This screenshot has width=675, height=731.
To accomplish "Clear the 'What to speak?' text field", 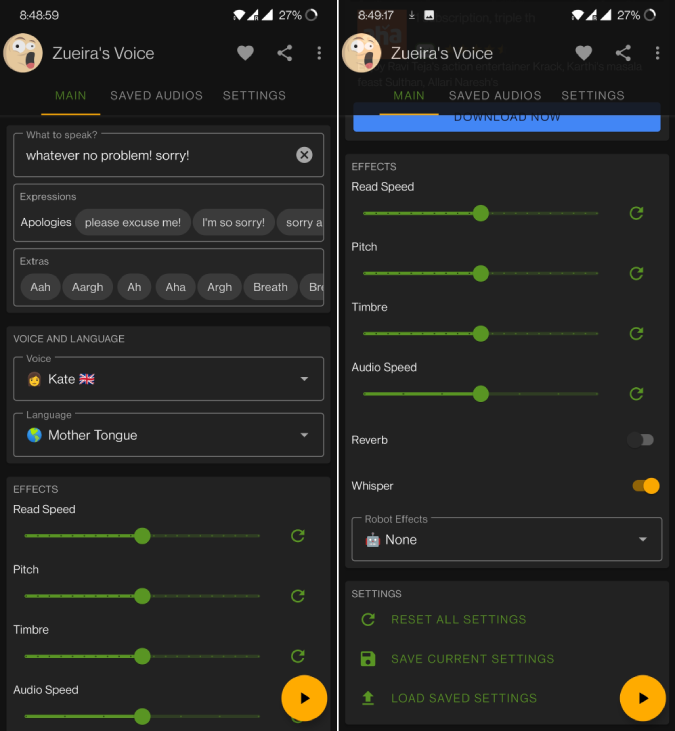I will coord(304,155).
